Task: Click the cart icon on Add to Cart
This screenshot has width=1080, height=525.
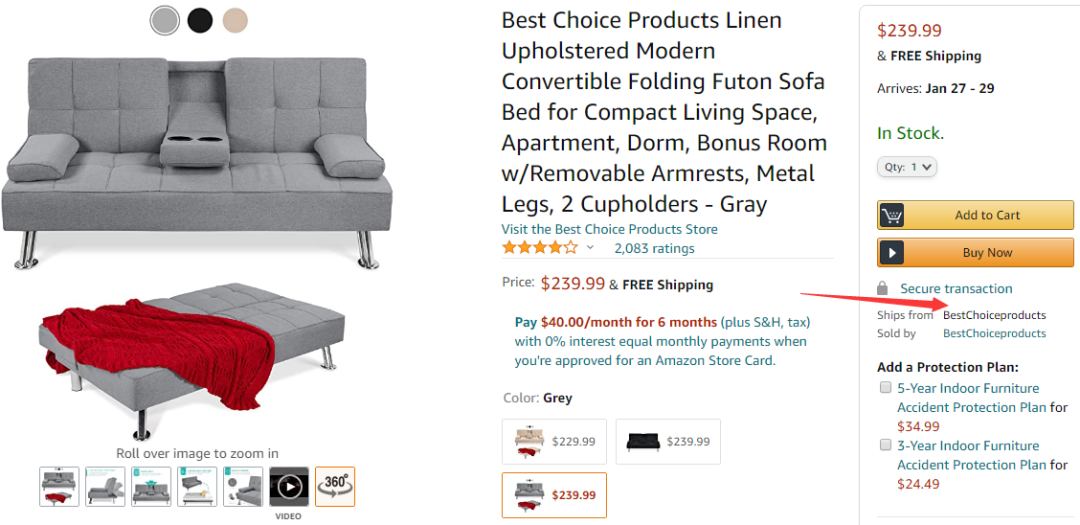Action: pos(892,215)
